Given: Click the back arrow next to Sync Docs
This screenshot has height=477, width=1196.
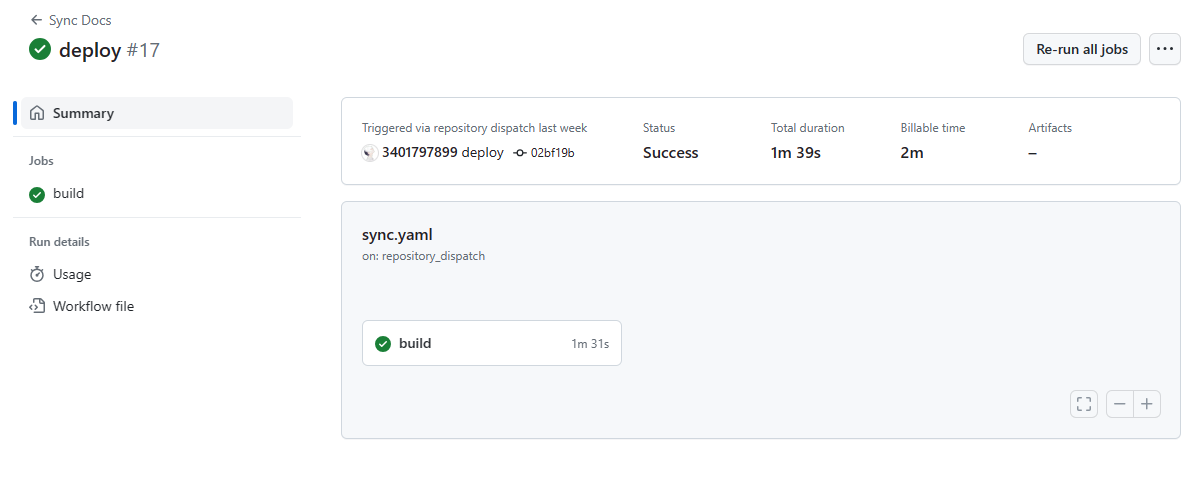Looking at the screenshot, I should 37,20.
